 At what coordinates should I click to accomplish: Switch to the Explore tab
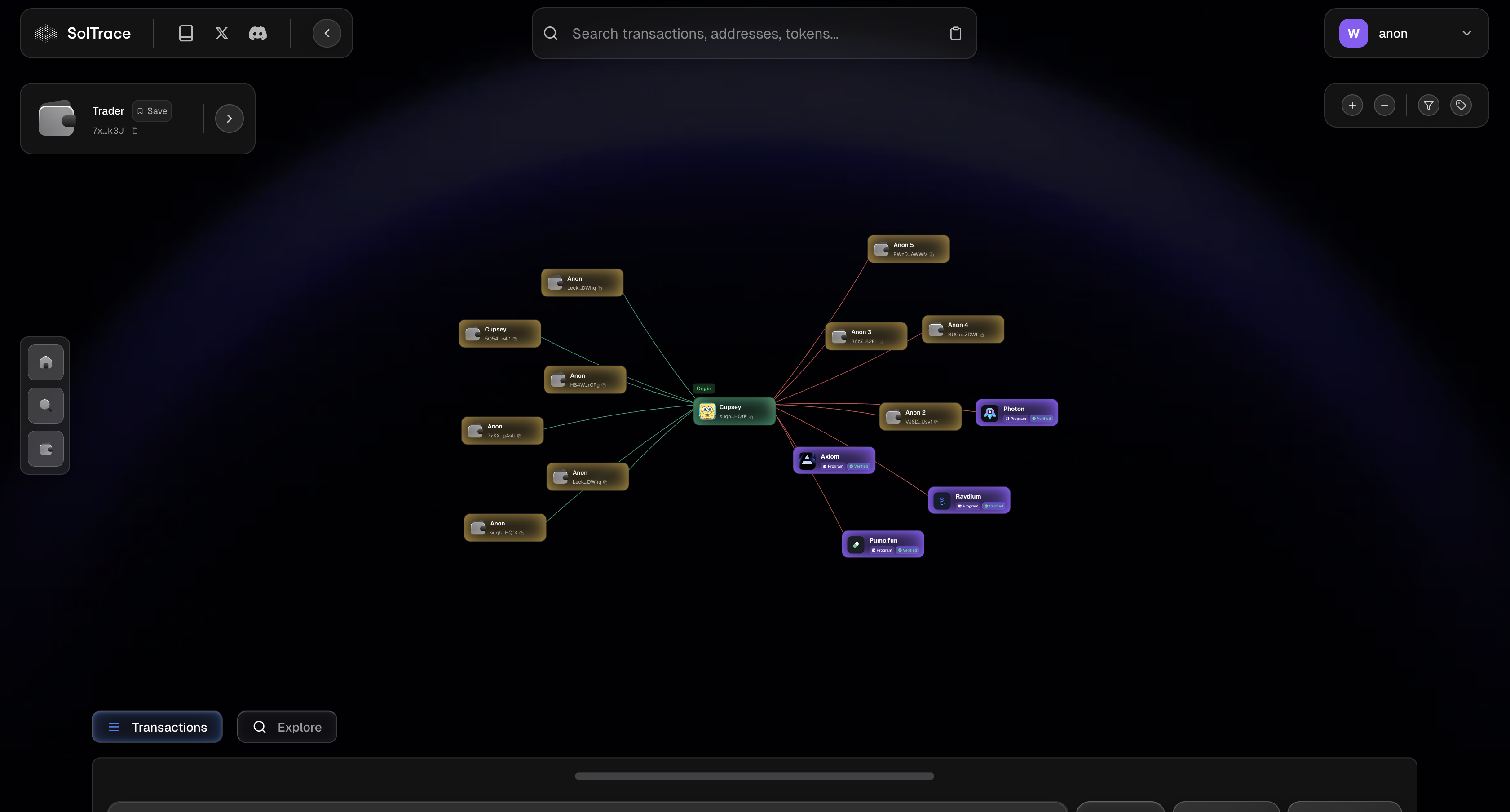coord(287,727)
